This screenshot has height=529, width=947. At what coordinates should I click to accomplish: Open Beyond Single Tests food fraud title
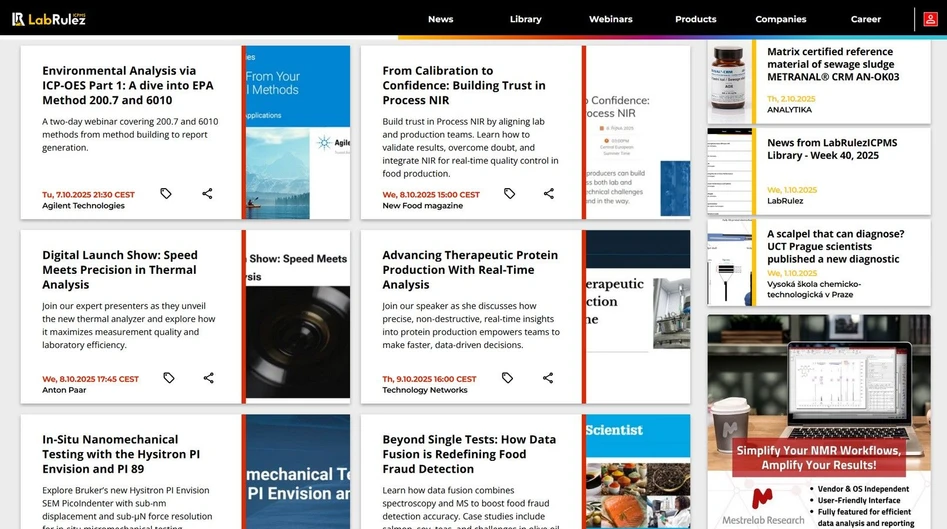point(469,454)
